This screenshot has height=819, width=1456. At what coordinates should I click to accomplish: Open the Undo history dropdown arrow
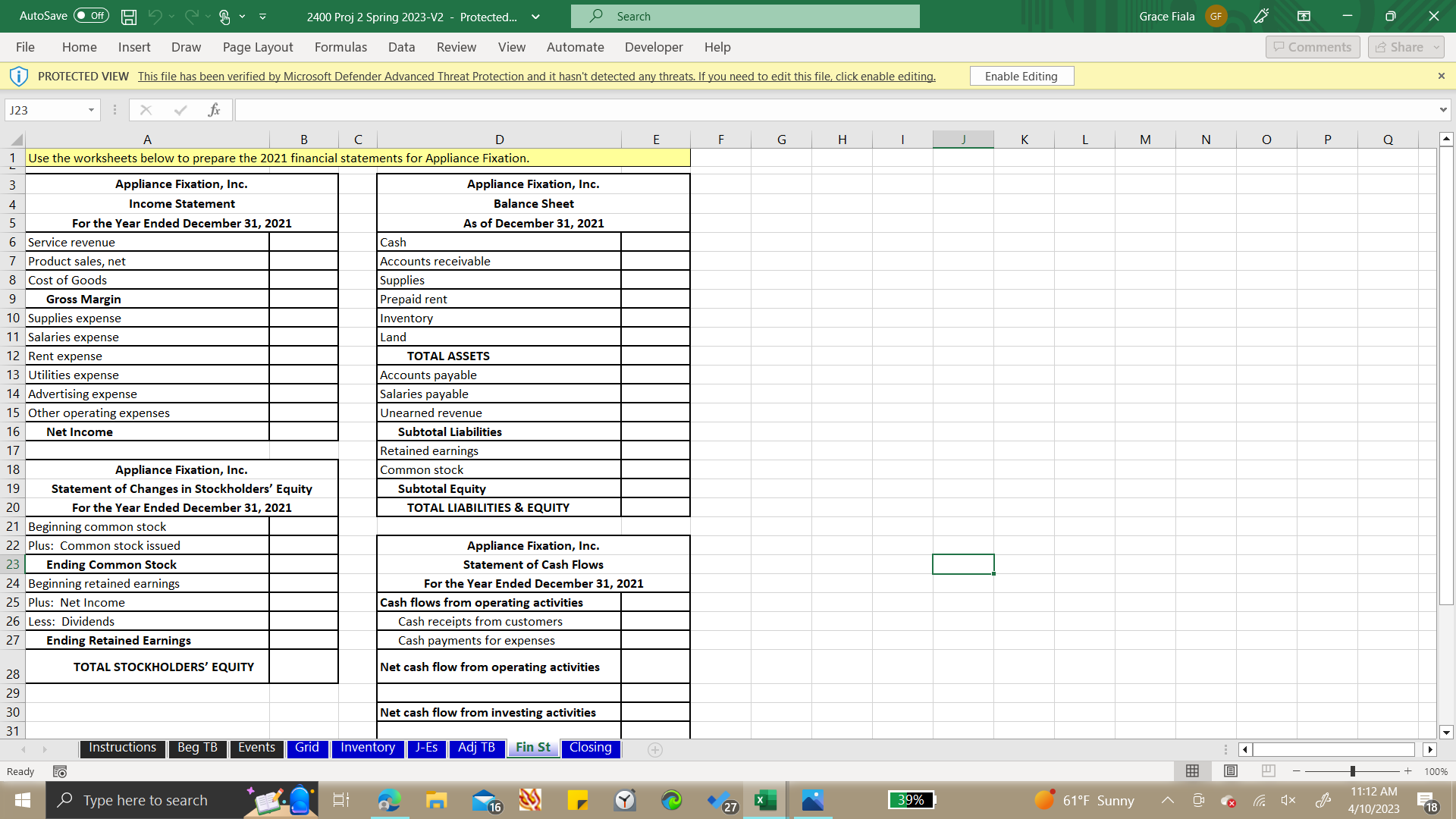coord(172,16)
